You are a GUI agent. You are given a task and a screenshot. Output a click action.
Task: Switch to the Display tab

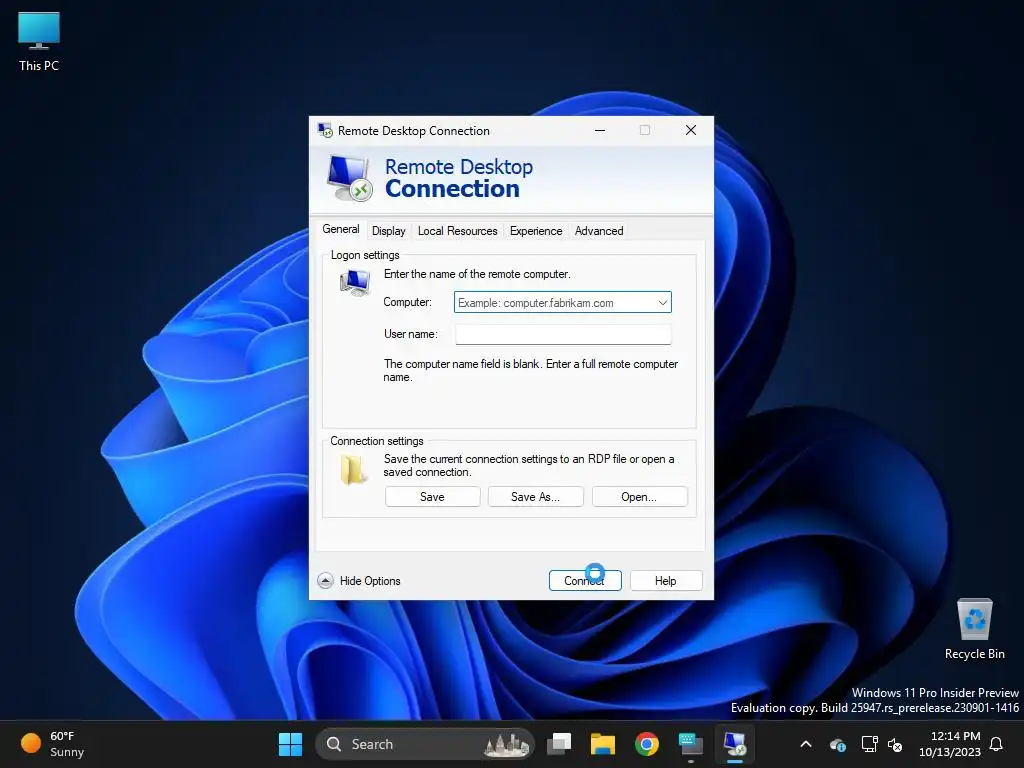coord(389,231)
